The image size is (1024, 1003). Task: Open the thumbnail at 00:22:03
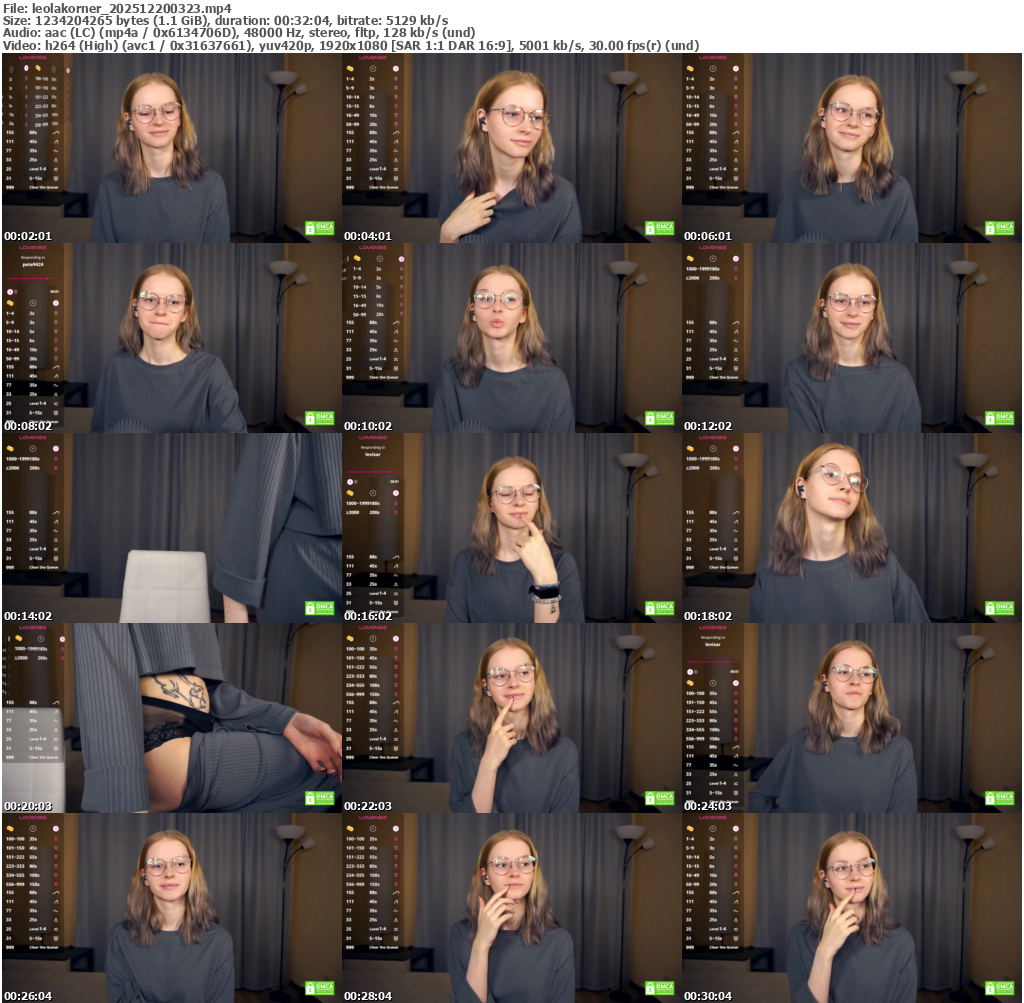tap(511, 718)
